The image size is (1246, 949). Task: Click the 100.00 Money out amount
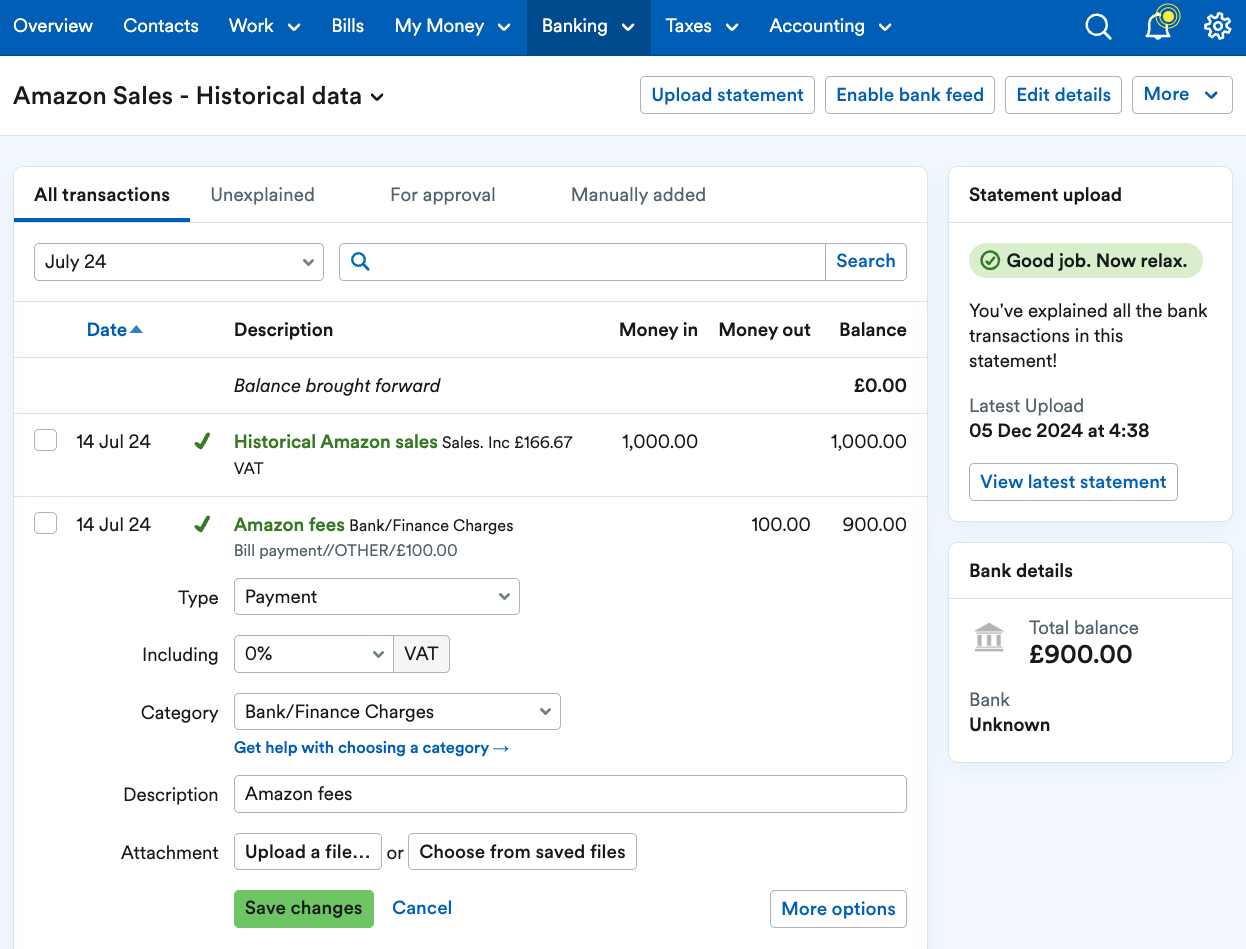click(x=781, y=524)
